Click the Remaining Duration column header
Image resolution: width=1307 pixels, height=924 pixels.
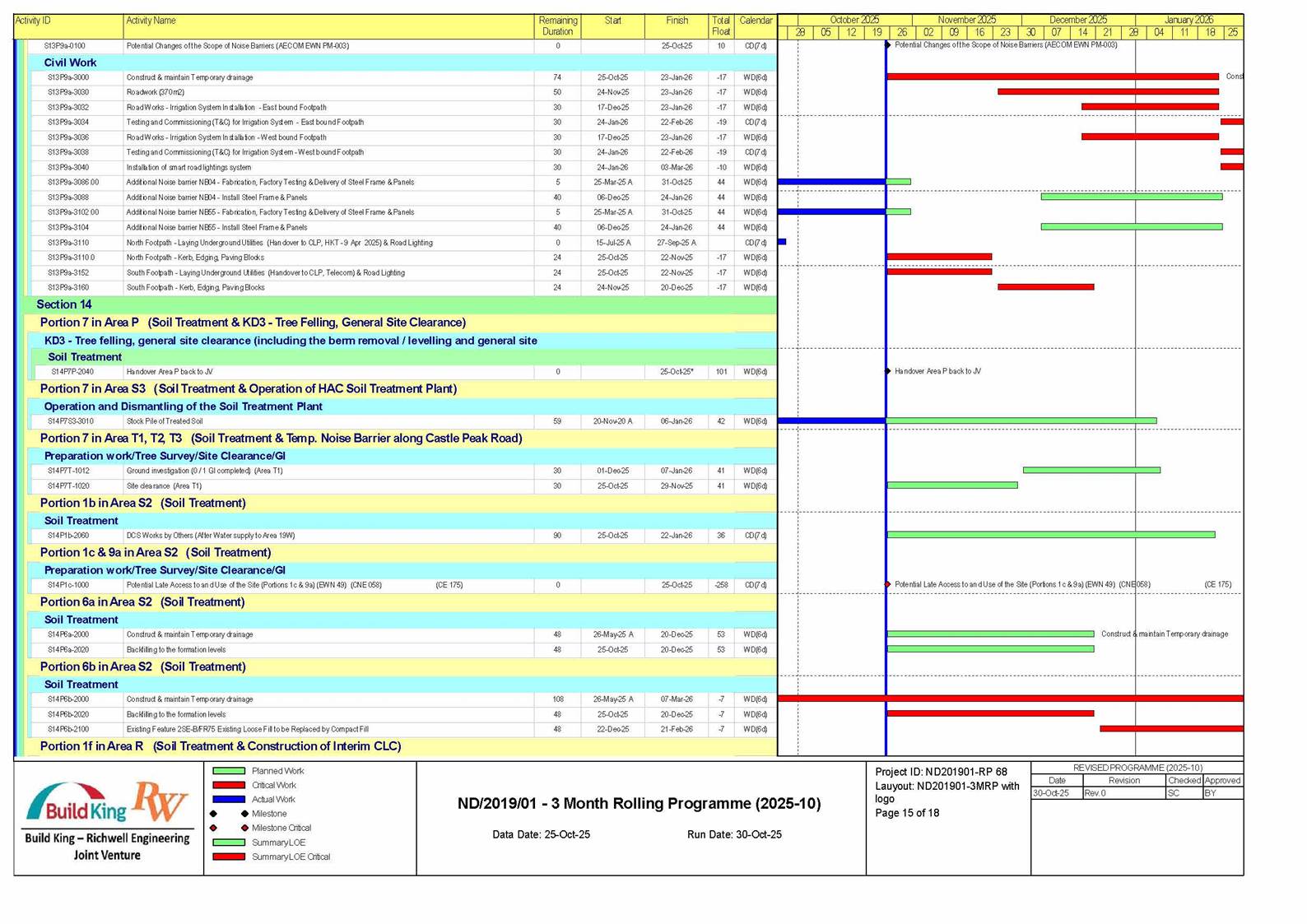pos(557,26)
